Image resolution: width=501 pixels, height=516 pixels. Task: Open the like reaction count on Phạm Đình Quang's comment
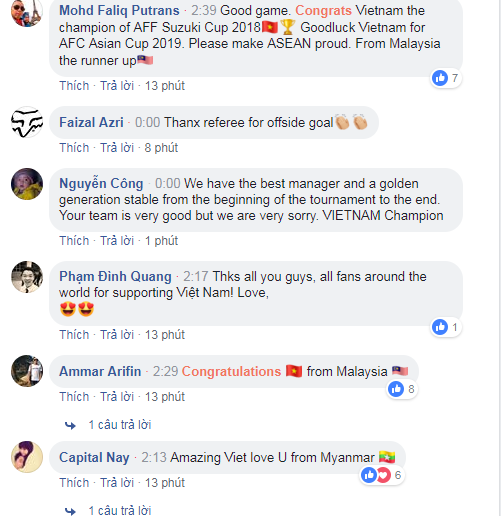[446, 327]
